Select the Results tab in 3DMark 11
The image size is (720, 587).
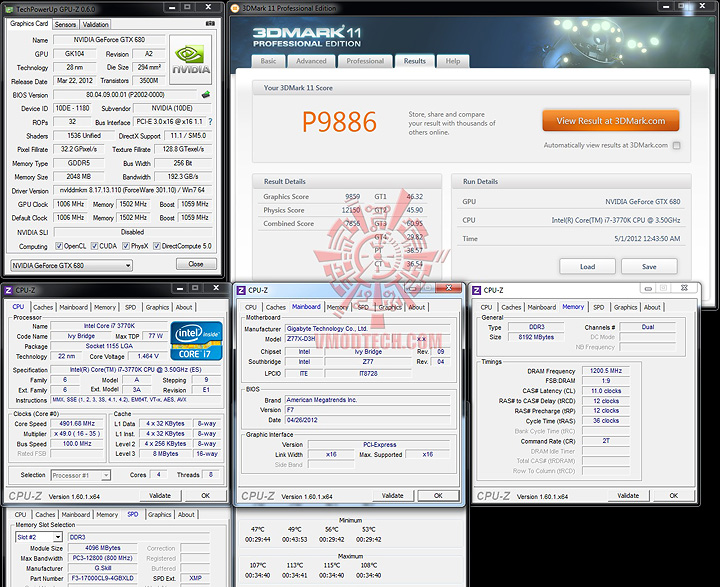click(x=415, y=61)
